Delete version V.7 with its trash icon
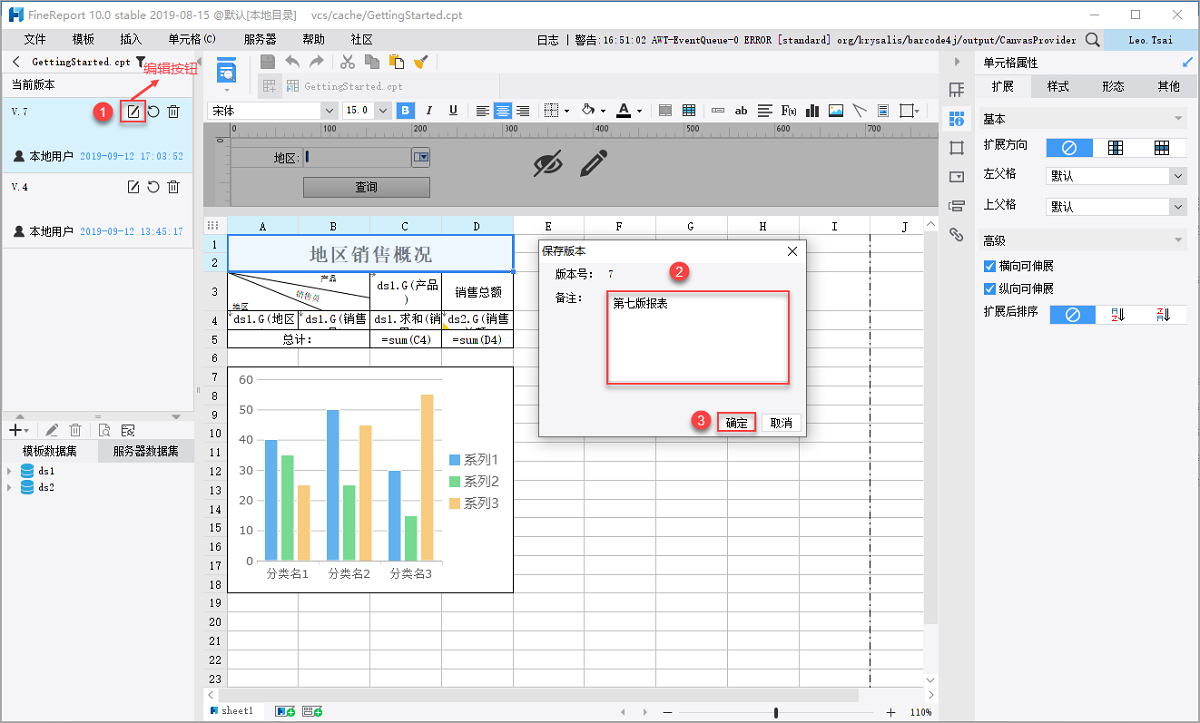1200x723 pixels. tap(173, 112)
